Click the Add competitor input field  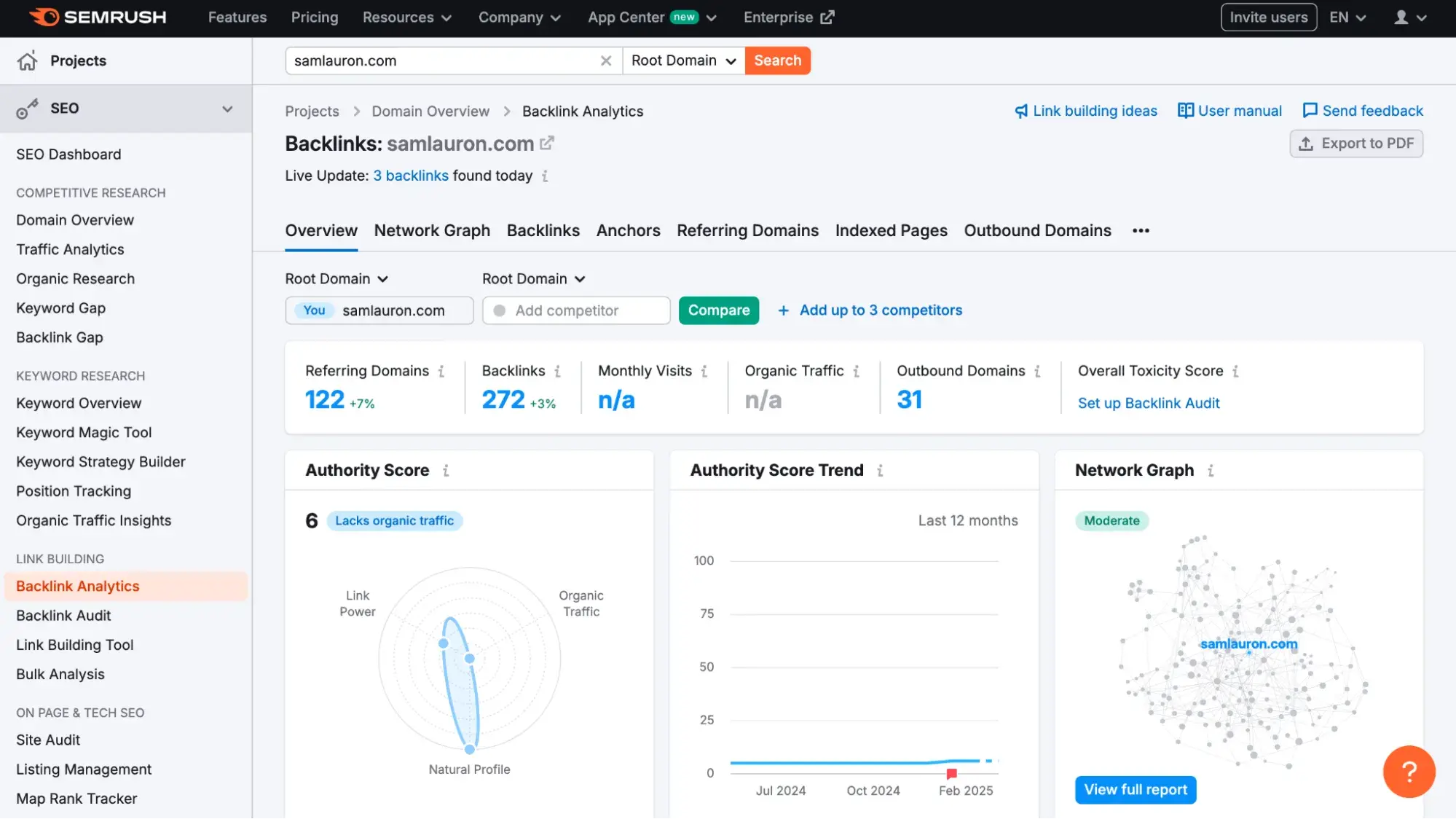tap(575, 310)
